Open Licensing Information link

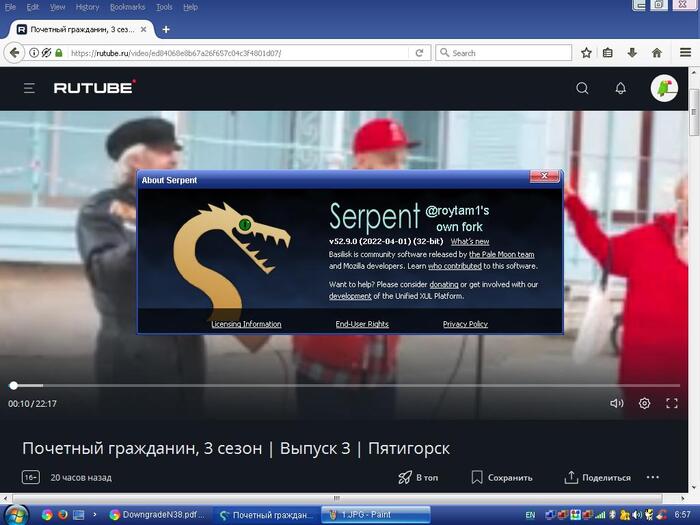click(x=246, y=324)
